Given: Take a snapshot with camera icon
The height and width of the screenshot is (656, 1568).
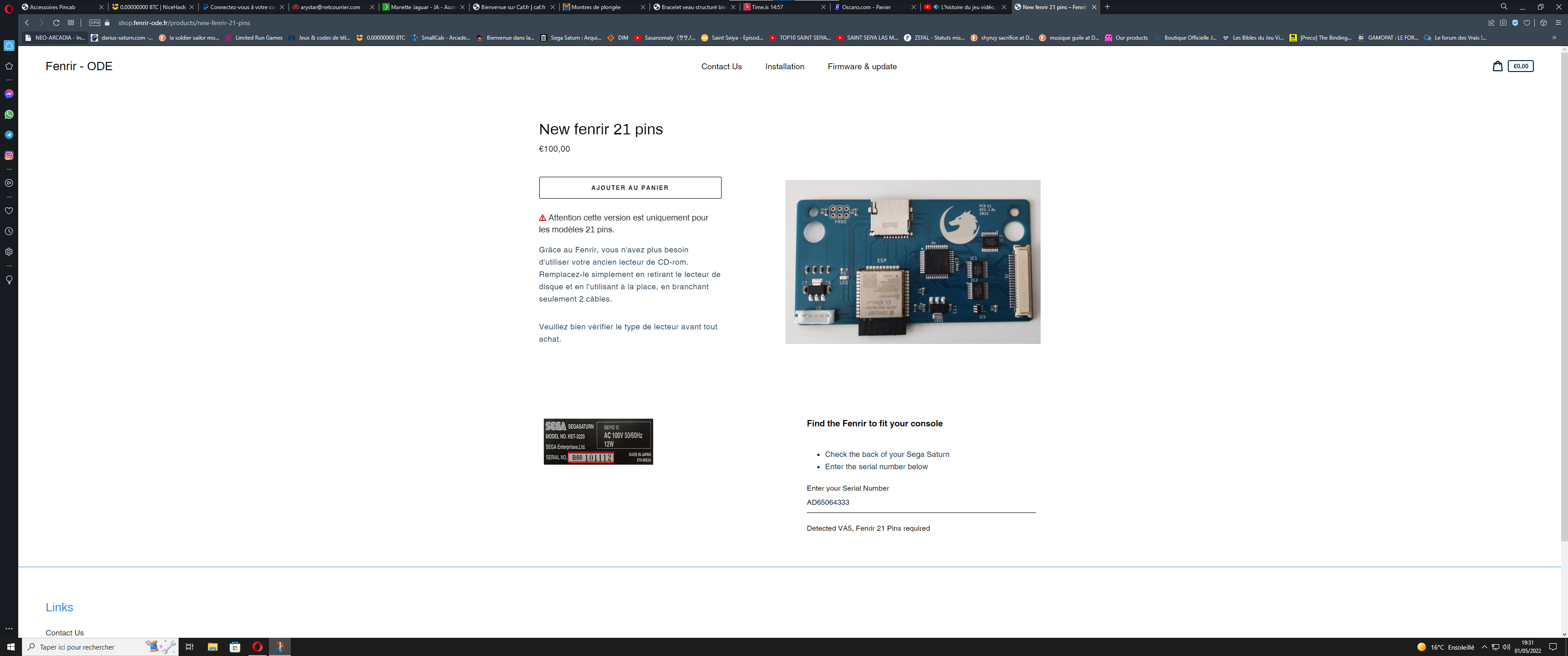Looking at the screenshot, I should 1503,23.
